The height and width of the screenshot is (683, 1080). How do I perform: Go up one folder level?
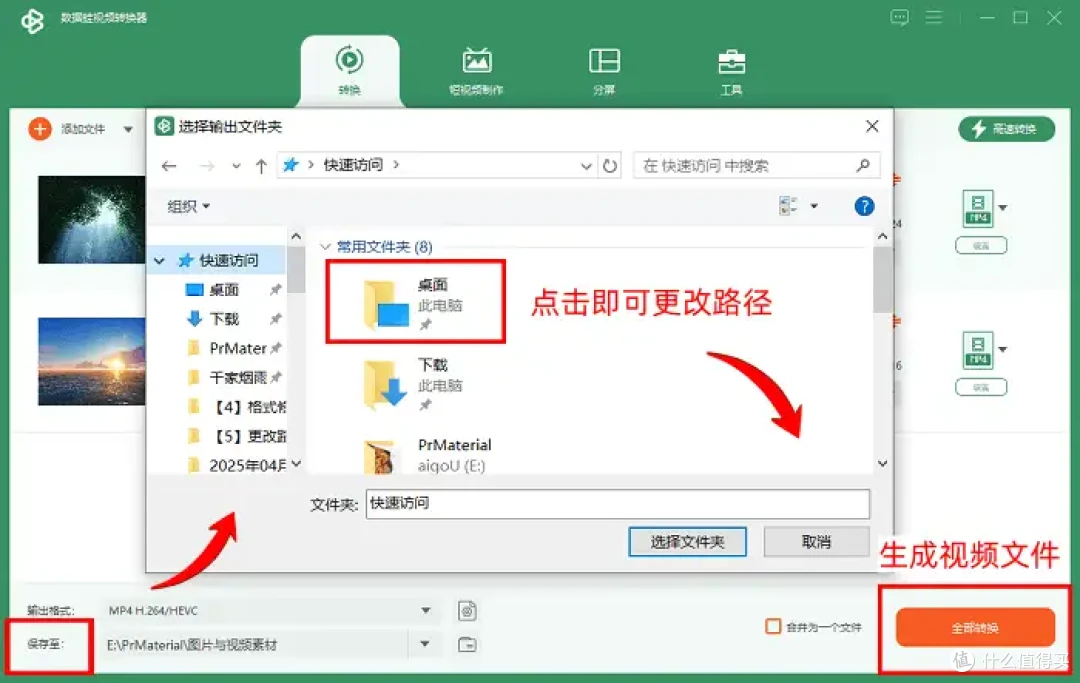point(261,166)
